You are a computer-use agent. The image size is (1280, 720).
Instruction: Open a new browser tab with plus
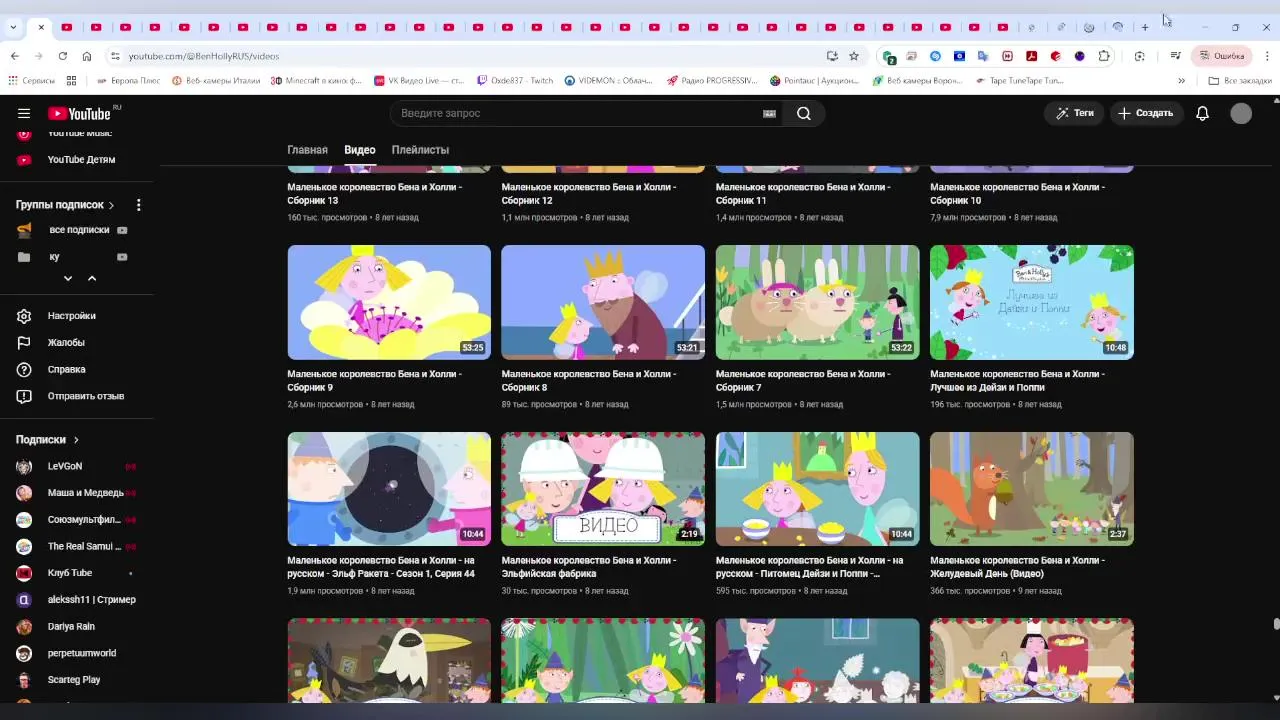[x=1145, y=27]
